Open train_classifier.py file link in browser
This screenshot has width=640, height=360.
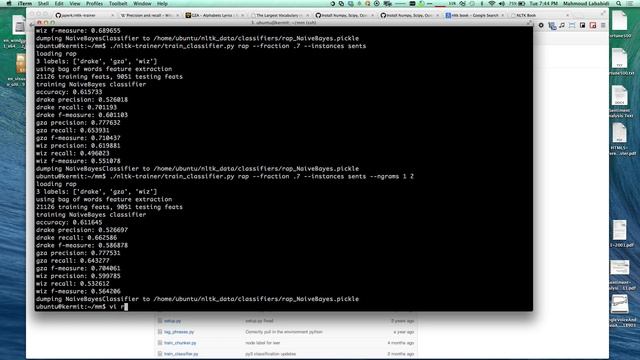pos(181,354)
